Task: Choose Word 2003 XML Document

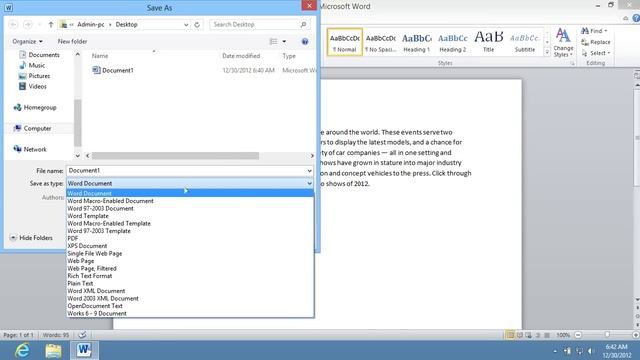Action: click(x=190, y=298)
